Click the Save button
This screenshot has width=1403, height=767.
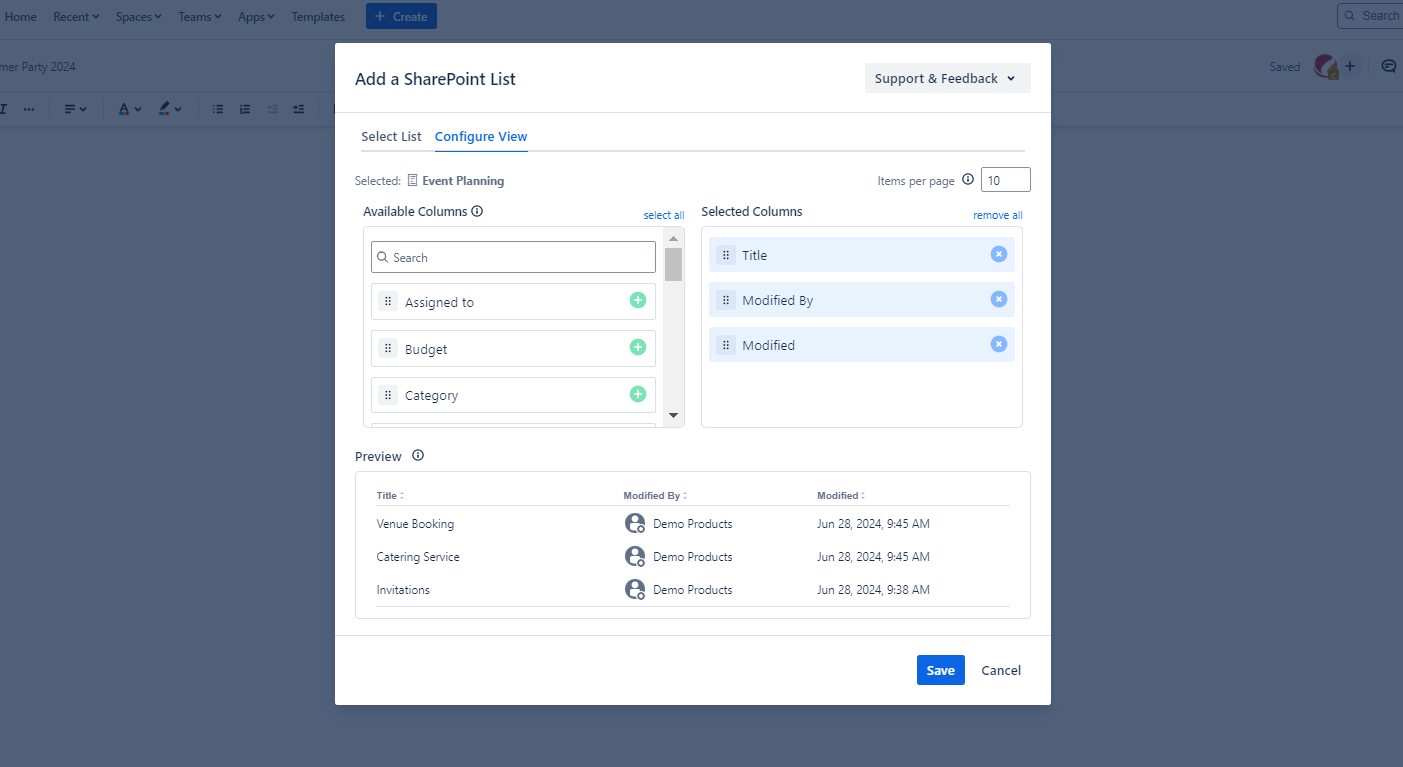click(940, 670)
